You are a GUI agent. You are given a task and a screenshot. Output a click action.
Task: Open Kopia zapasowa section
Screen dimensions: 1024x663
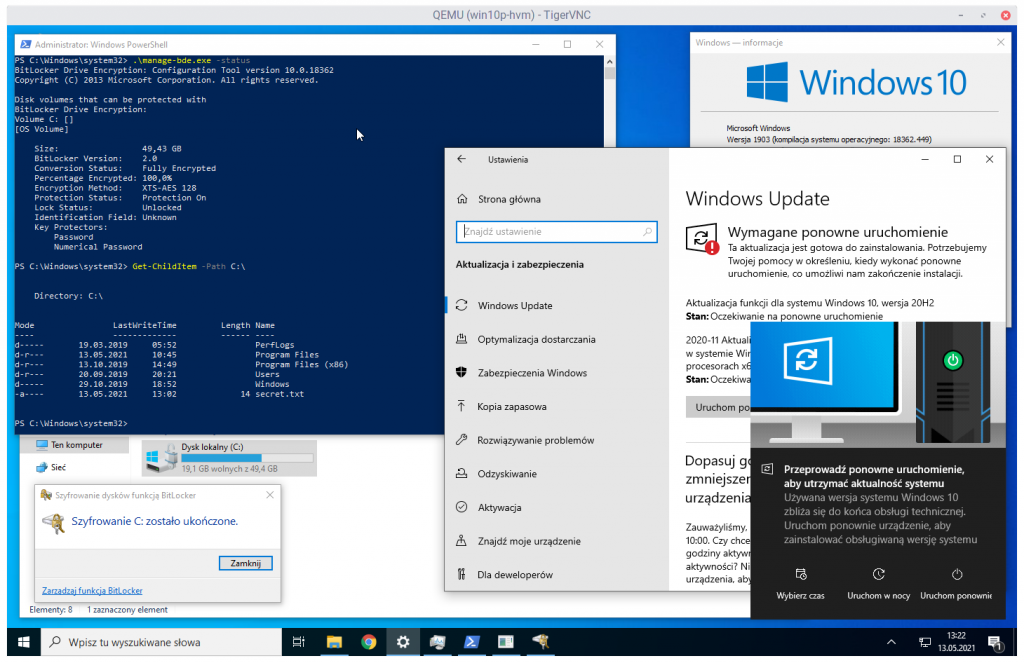point(511,407)
